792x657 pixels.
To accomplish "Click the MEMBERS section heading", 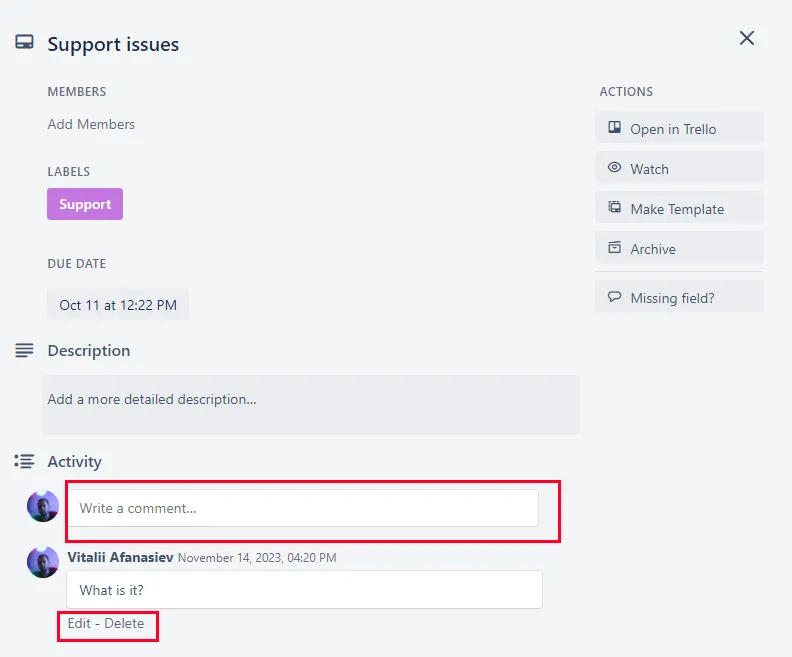I will pos(77,91).
